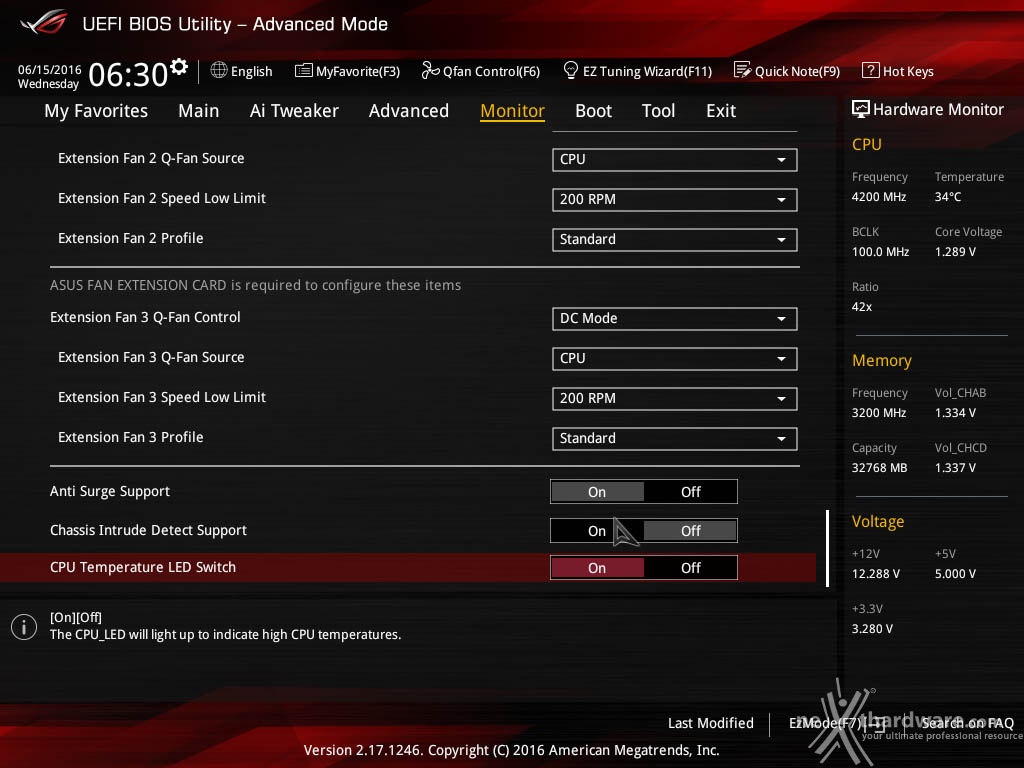Go to the My Favorites tab
Viewport: 1024px width, 768px height.
click(x=96, y=111)
